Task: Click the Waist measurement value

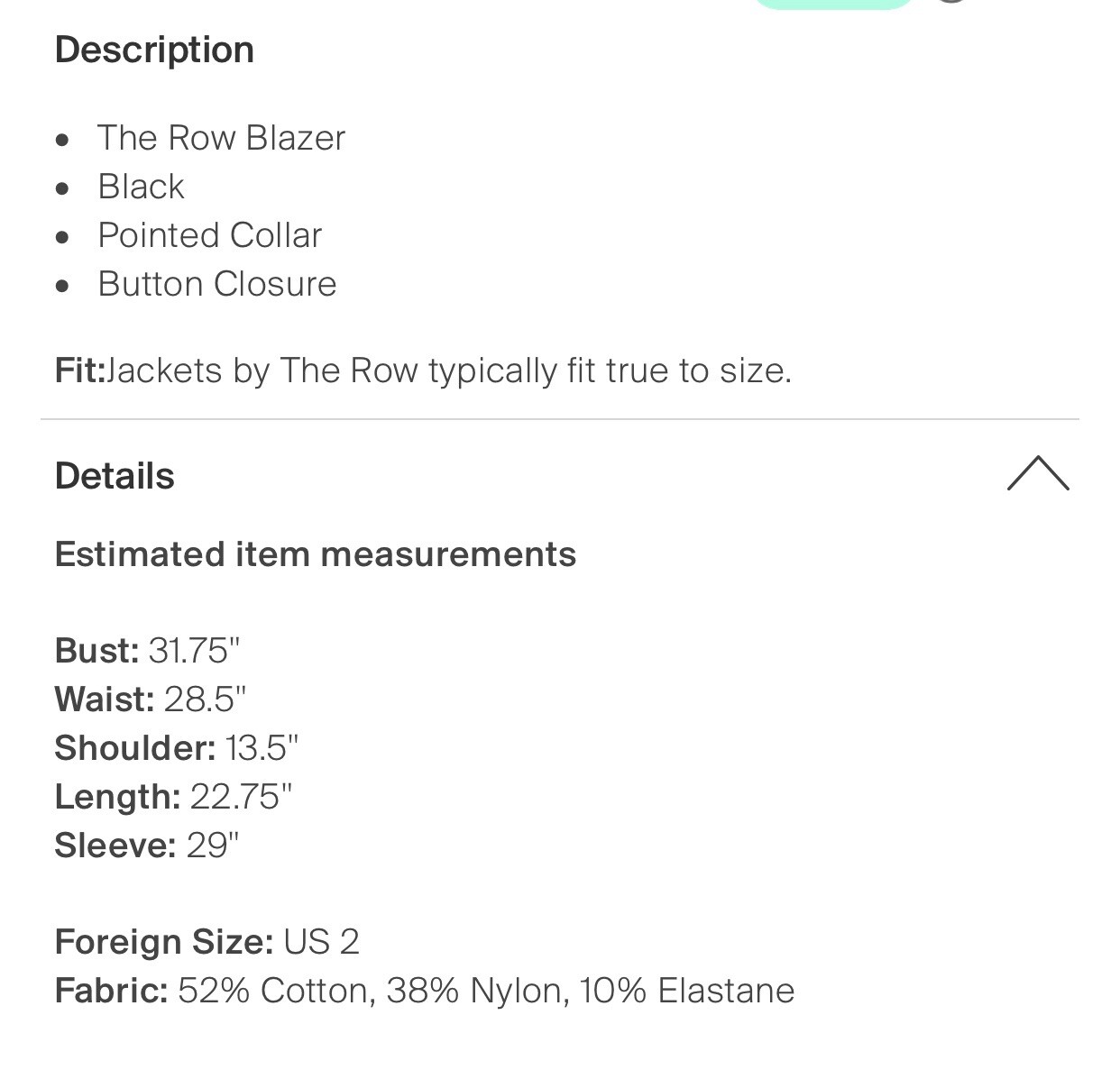Action: point(207,699)
